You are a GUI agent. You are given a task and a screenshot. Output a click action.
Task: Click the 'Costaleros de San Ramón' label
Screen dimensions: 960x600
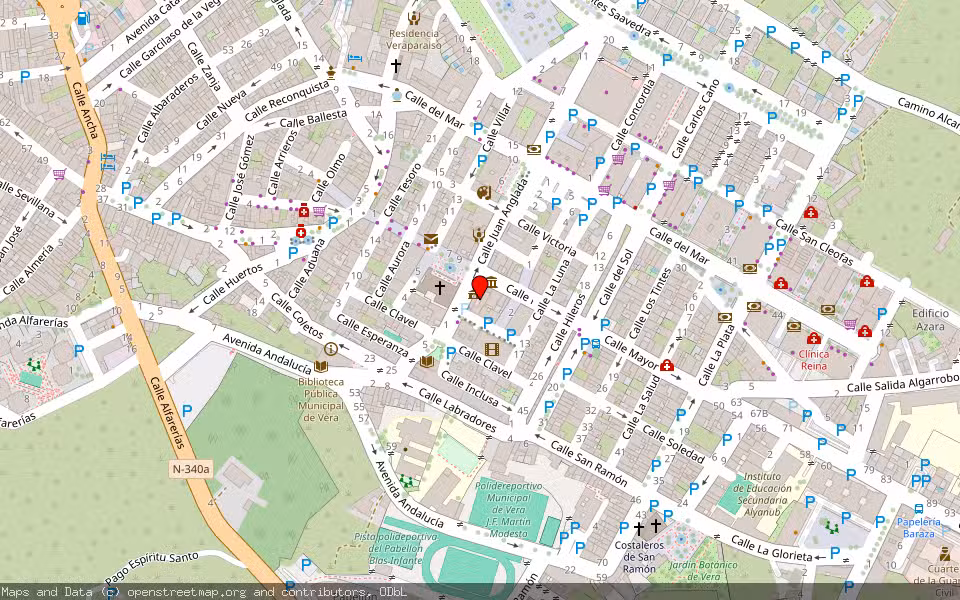(639, 557)
